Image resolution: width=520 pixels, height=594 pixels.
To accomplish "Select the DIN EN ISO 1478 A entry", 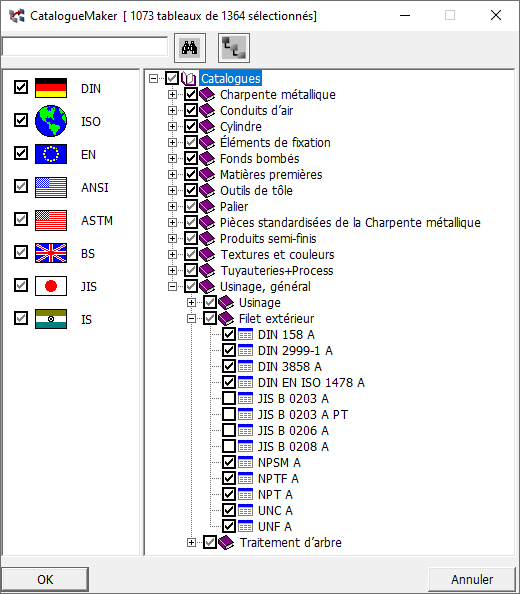I will (x=311, y=383).
